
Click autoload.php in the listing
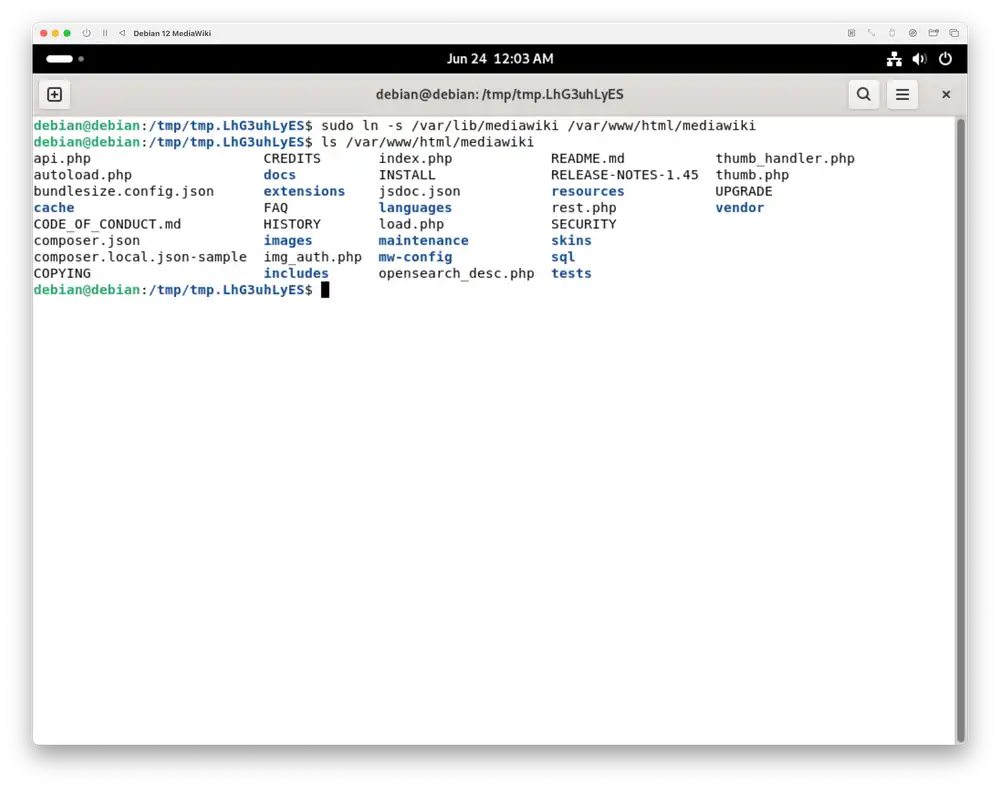point(82,175)
